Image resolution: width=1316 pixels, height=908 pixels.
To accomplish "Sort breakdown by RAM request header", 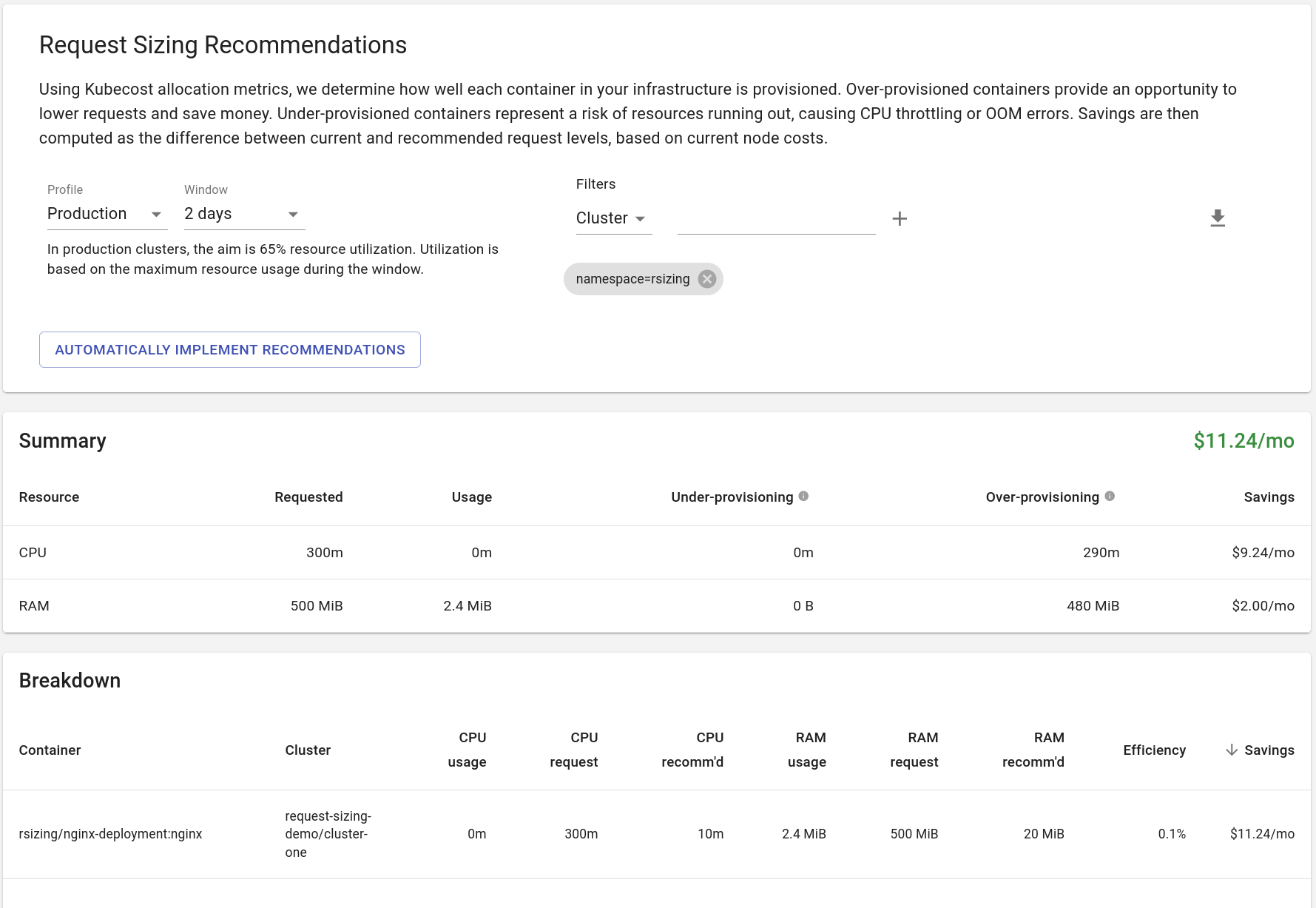I will [914, 750].
